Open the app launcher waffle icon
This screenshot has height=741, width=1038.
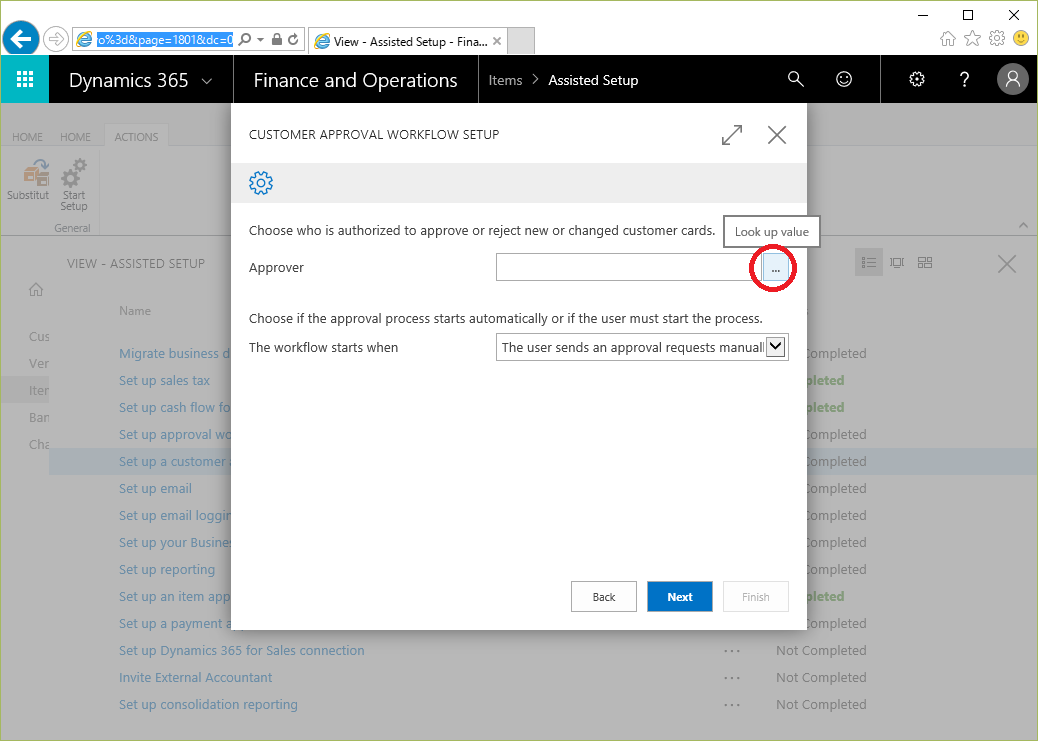[x=24, y=79]
